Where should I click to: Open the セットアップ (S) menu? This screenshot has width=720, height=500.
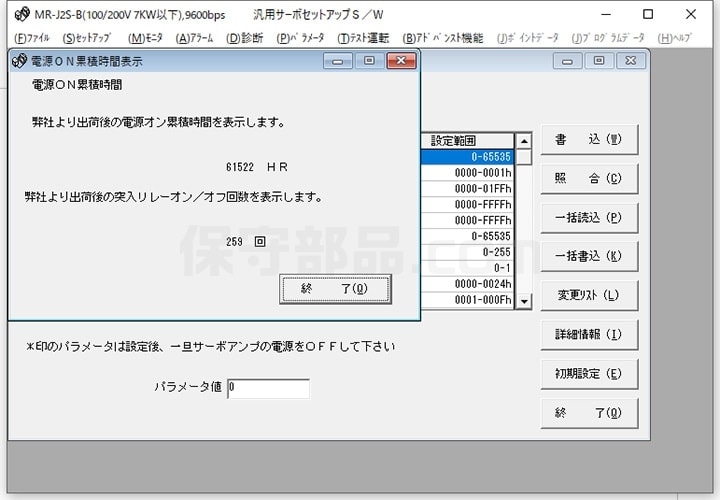click(87, 38)
